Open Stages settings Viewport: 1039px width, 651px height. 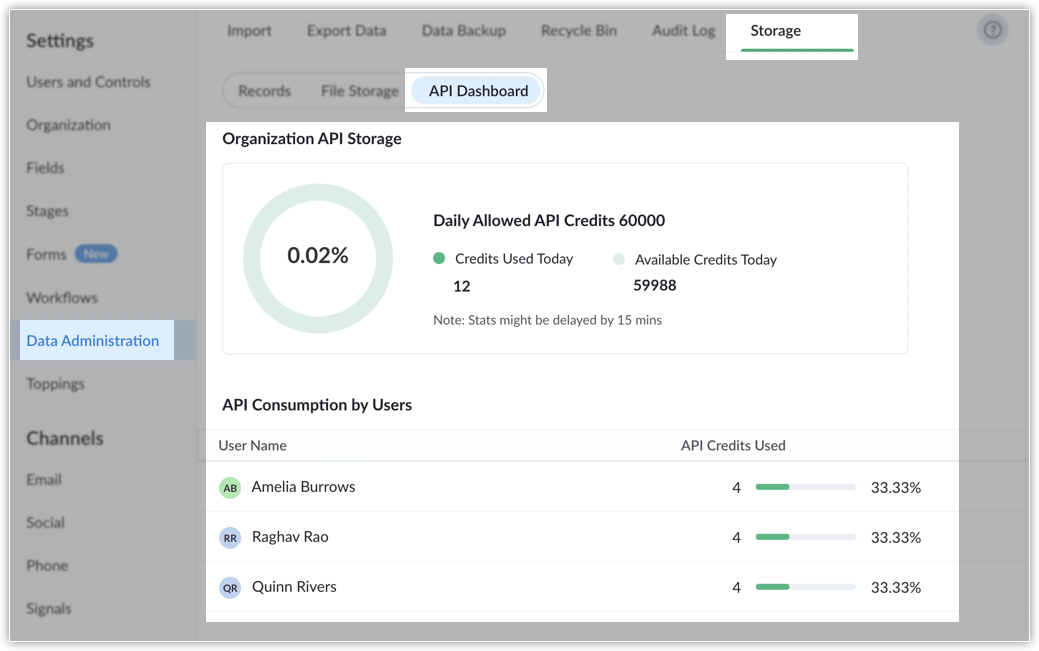(x=48, y=211)
